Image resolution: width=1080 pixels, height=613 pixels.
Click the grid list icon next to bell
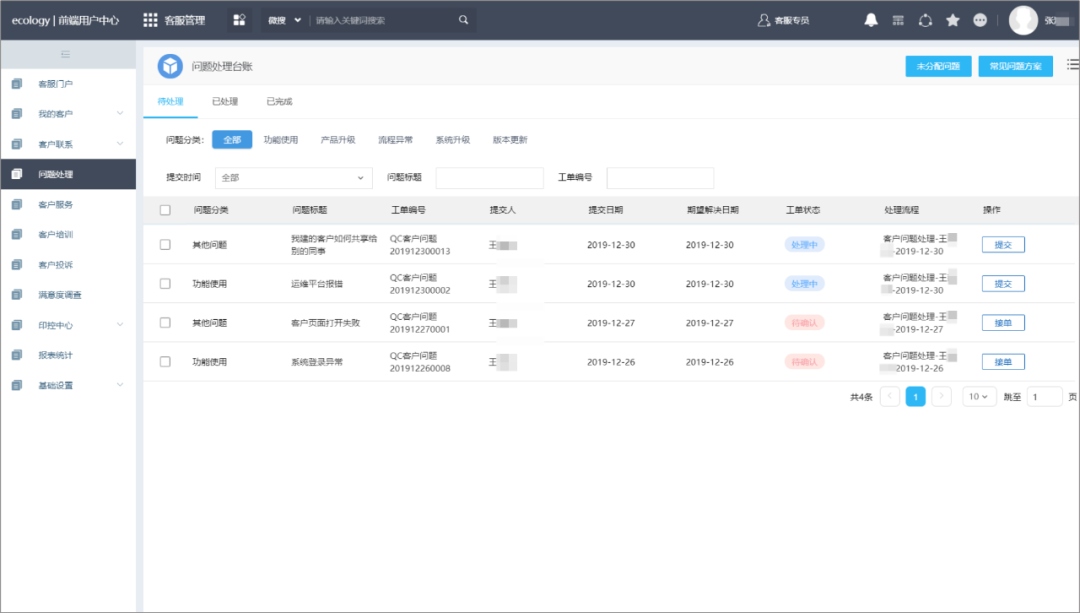(898, 20)
